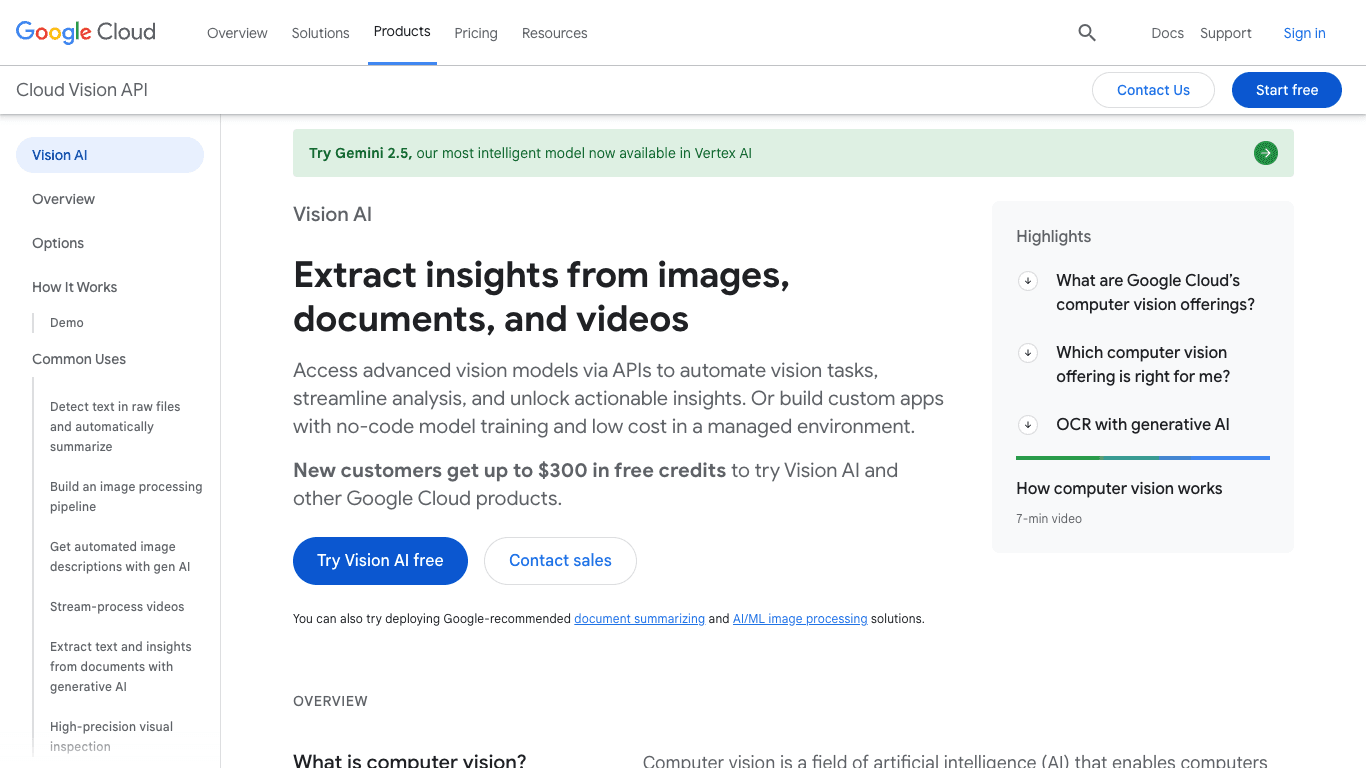Select Overview in the left sidebar
The image size is (1366, 768).
(63, 199)
